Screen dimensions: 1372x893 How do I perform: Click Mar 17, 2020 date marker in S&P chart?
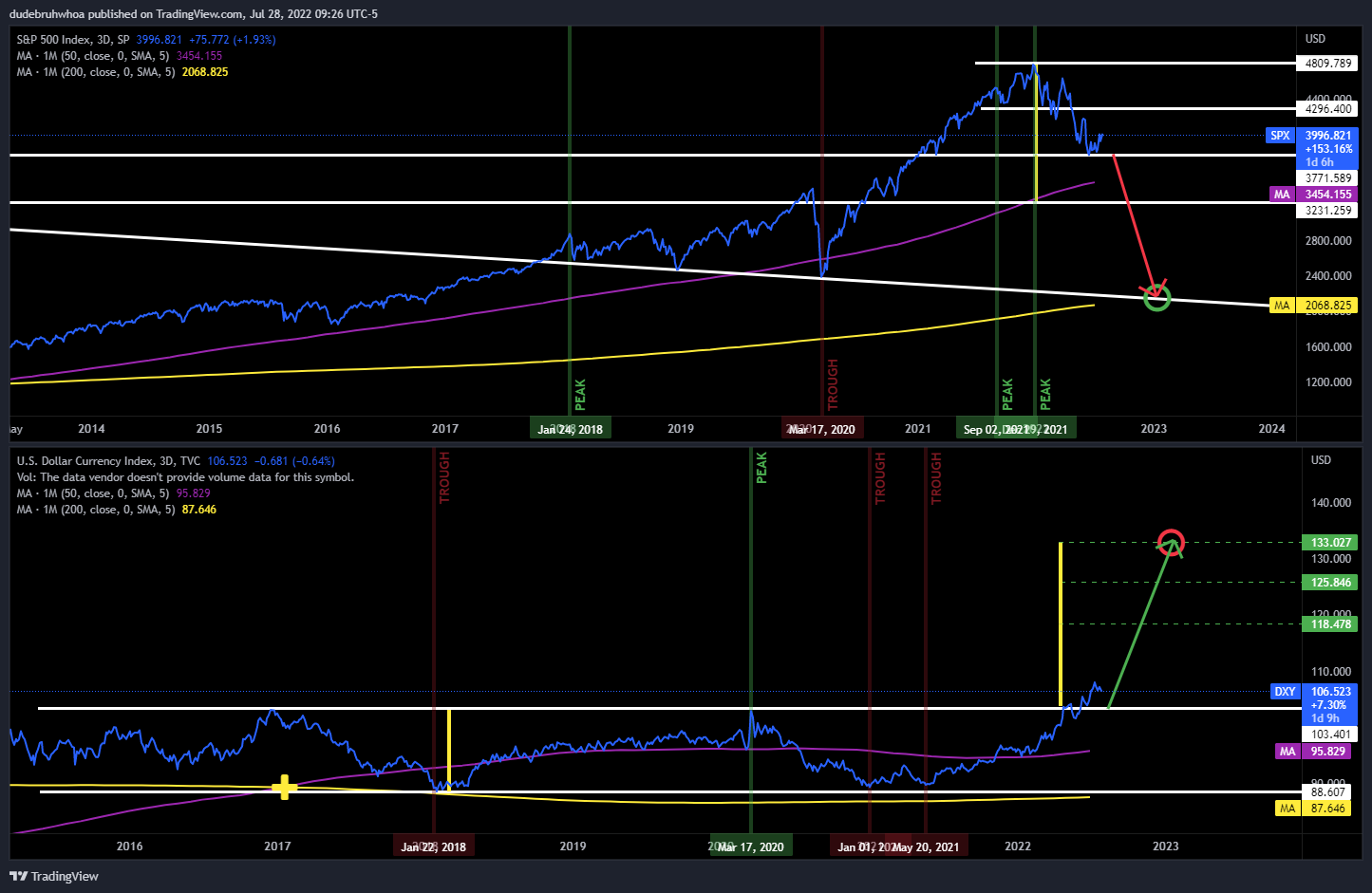coord(822,429)
